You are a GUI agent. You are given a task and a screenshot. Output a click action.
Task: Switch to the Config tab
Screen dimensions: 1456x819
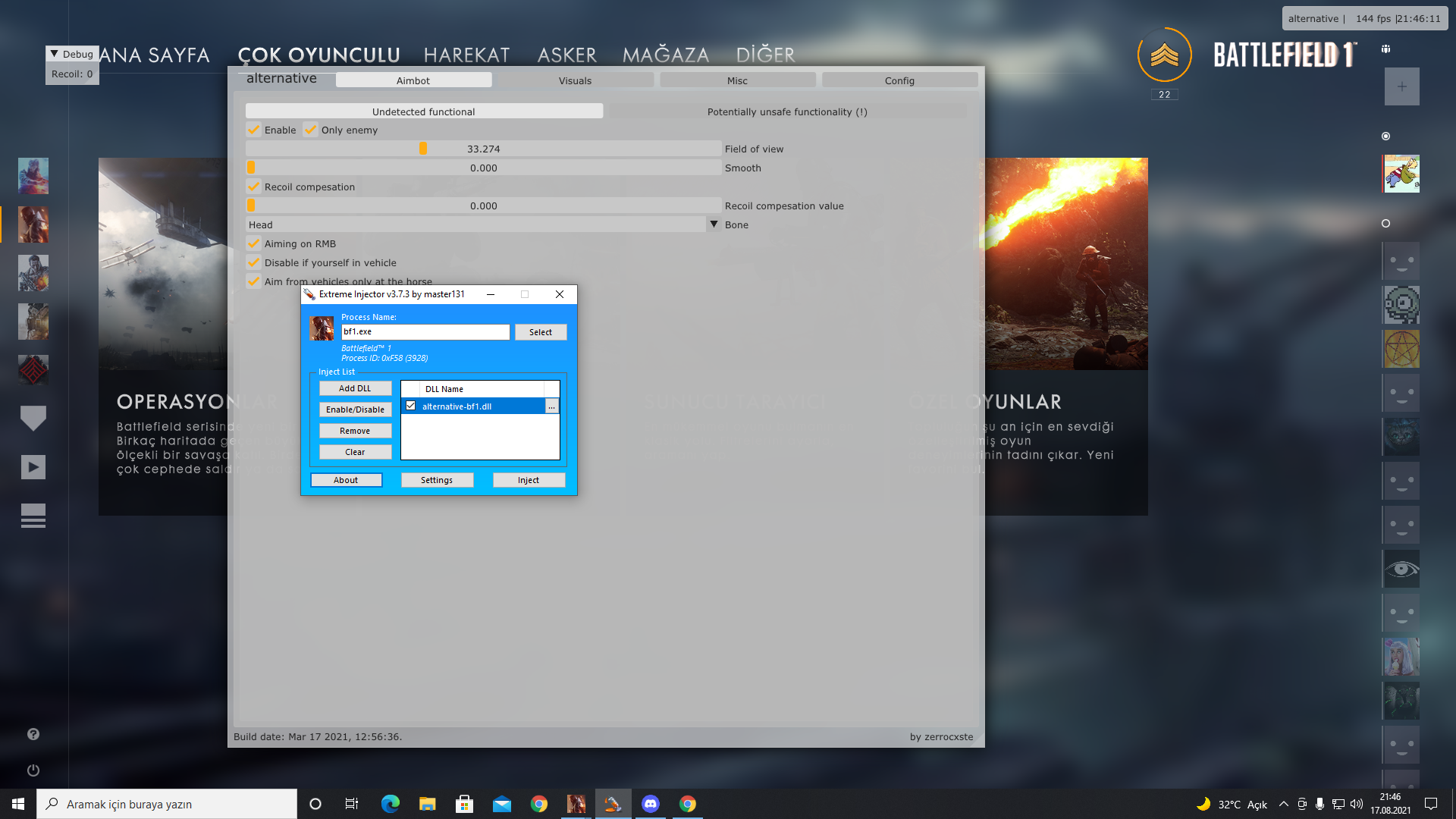pos(899,80)
